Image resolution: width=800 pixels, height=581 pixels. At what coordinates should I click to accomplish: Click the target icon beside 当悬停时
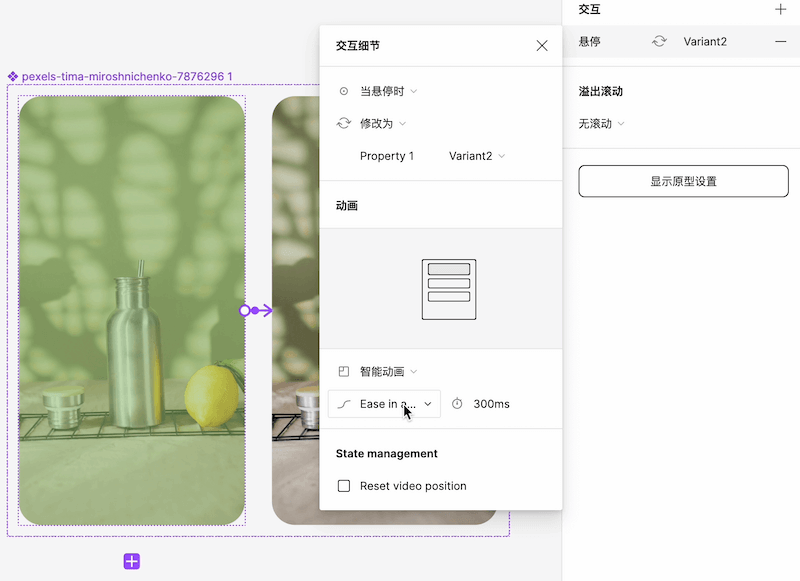344,91
